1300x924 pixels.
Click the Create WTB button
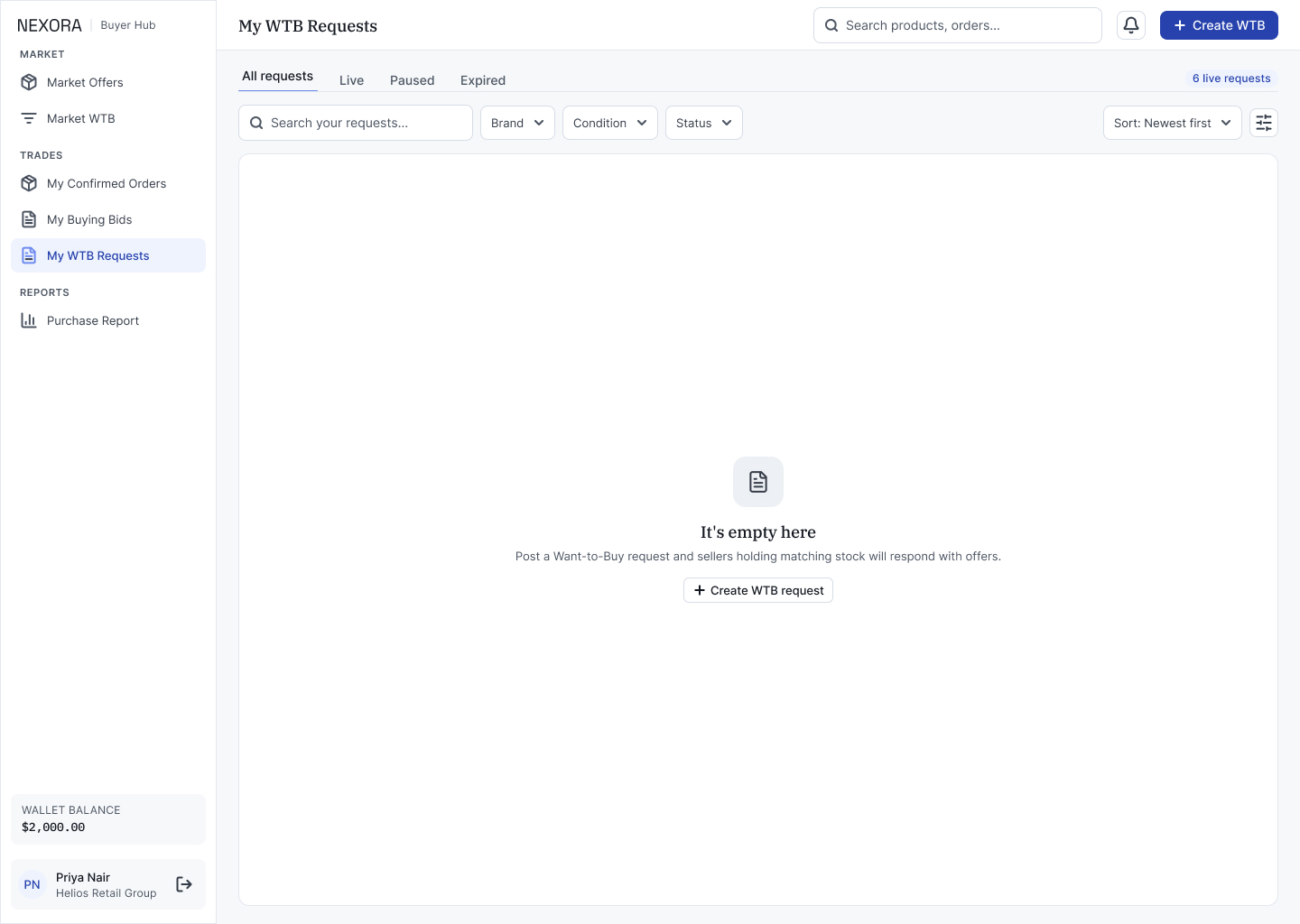[x=1219, y=25]
